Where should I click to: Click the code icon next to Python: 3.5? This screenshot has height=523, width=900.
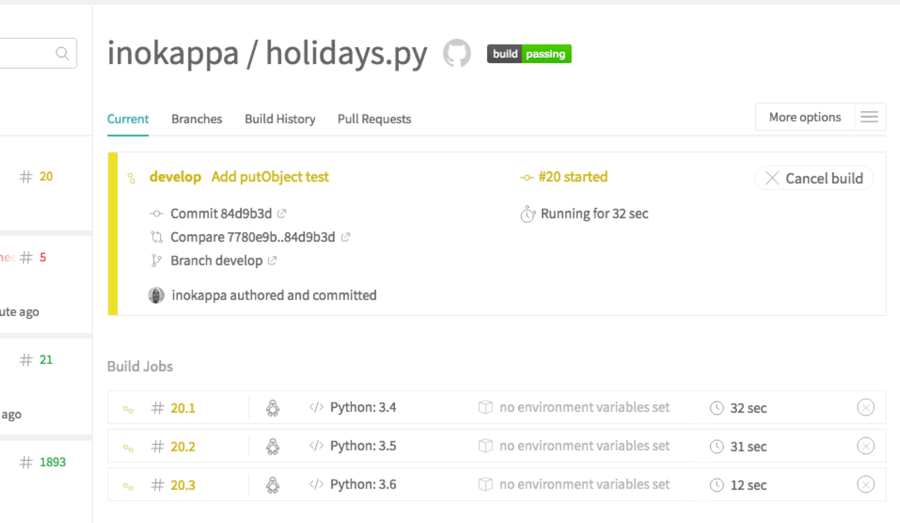[316, 445]
